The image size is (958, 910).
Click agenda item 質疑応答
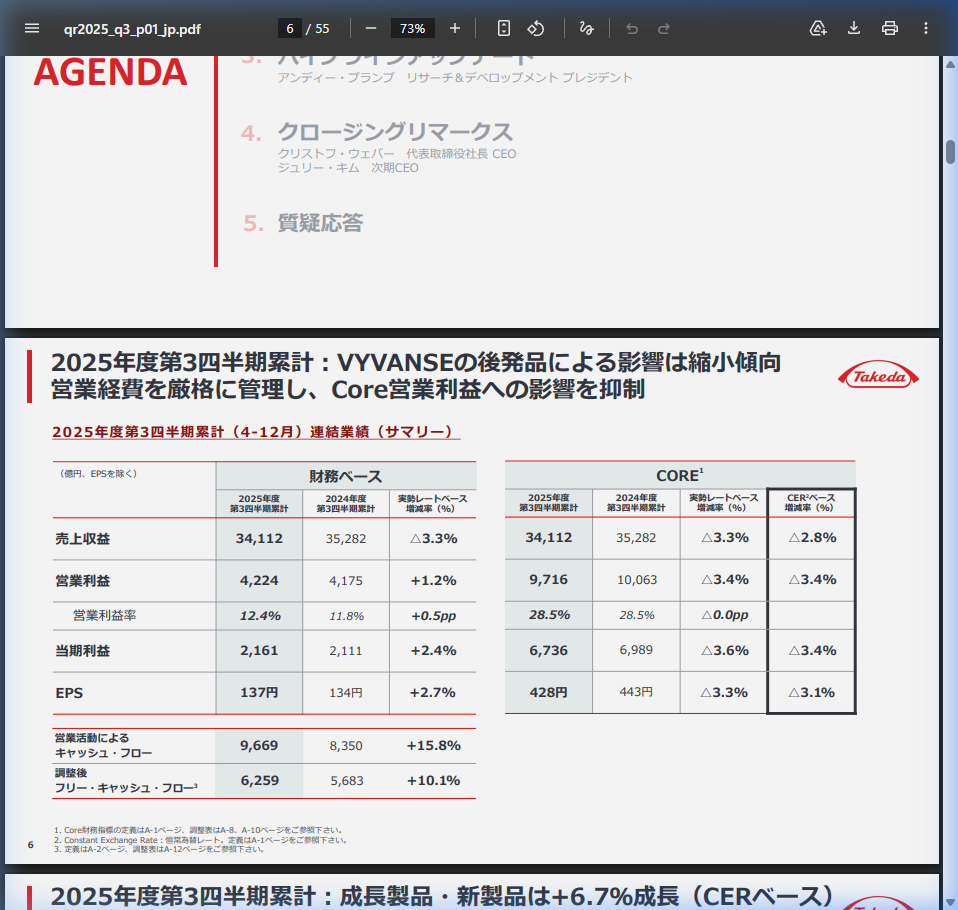coord(320,223)
